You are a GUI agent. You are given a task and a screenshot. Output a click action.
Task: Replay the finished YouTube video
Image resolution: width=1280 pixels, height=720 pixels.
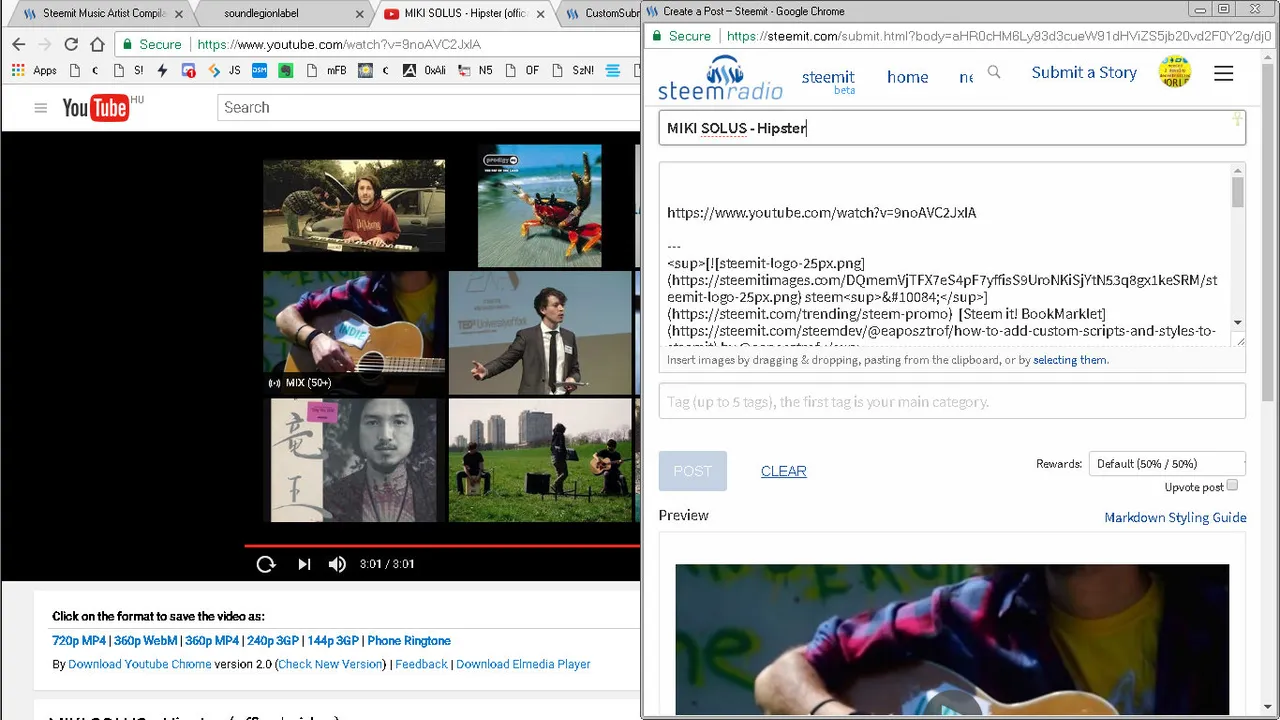click(266, 564)
